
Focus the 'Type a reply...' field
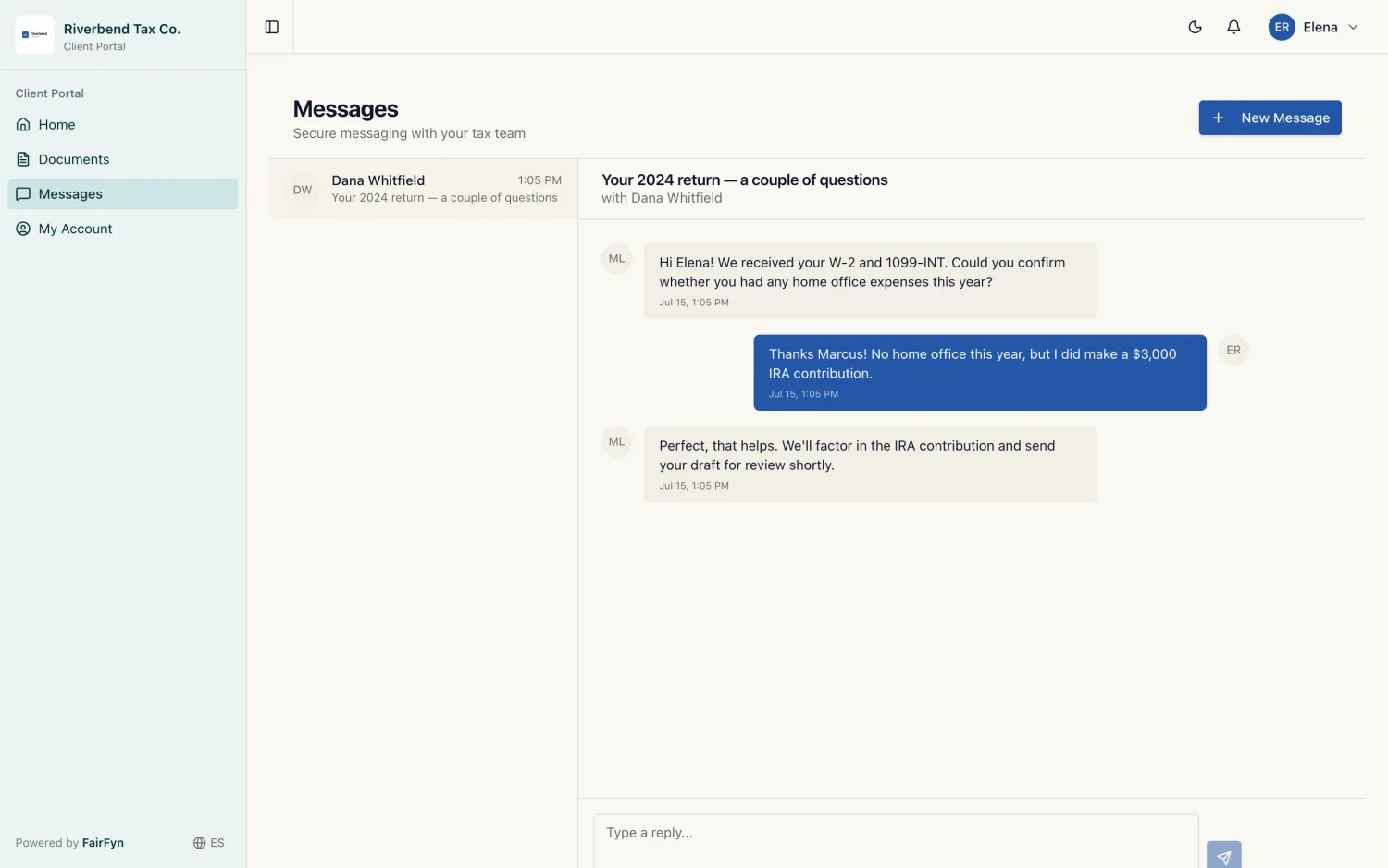click(x=896, y=841)
